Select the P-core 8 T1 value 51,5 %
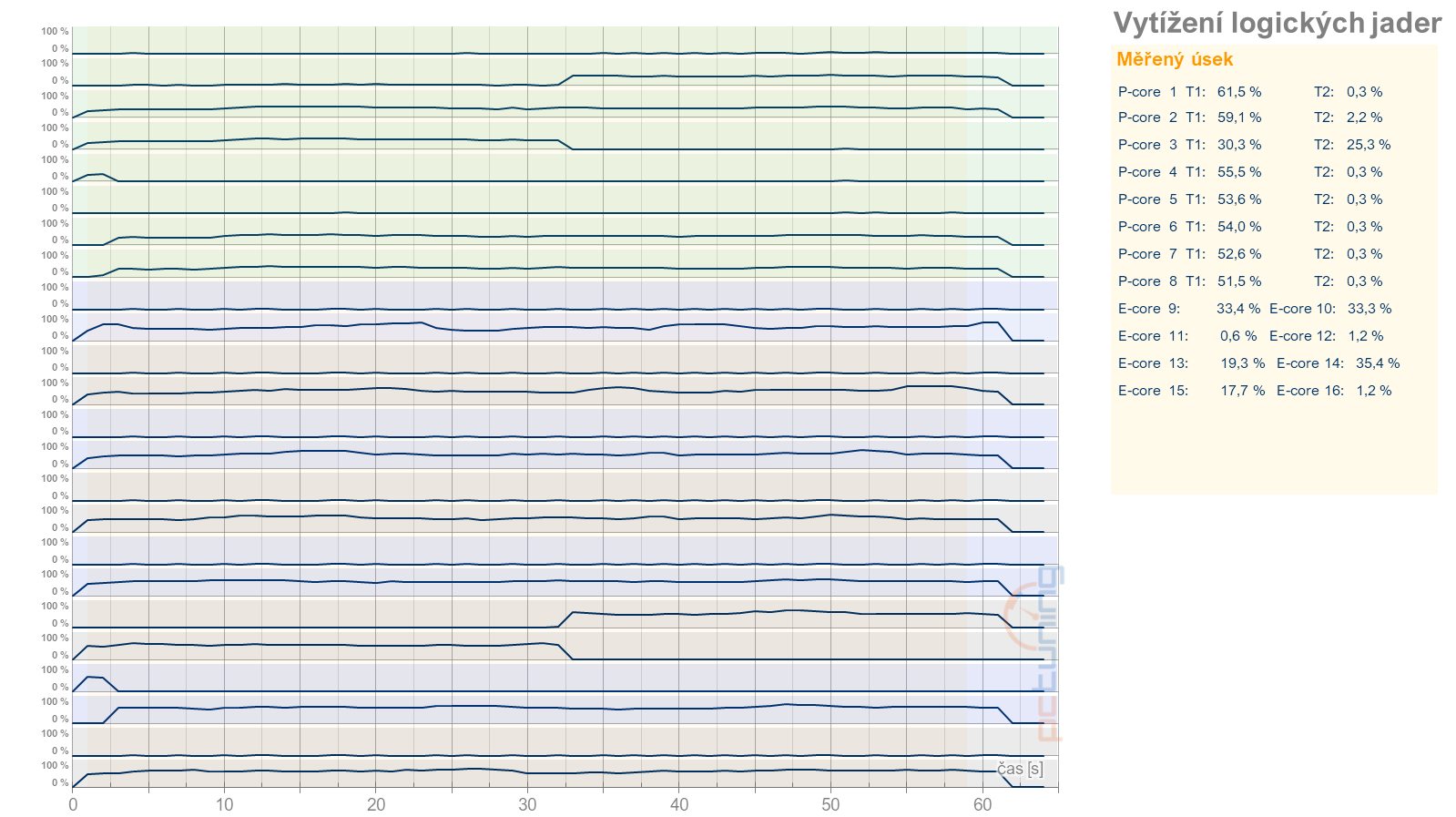1456x817 pixels. coord(1239,281)
